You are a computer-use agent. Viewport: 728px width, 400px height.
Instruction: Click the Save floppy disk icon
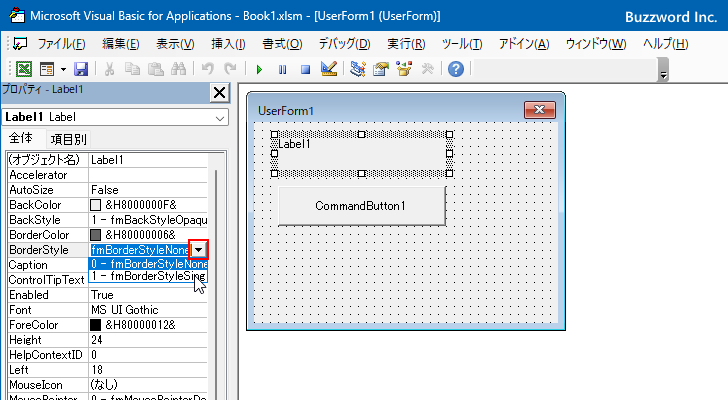(81, 69)
